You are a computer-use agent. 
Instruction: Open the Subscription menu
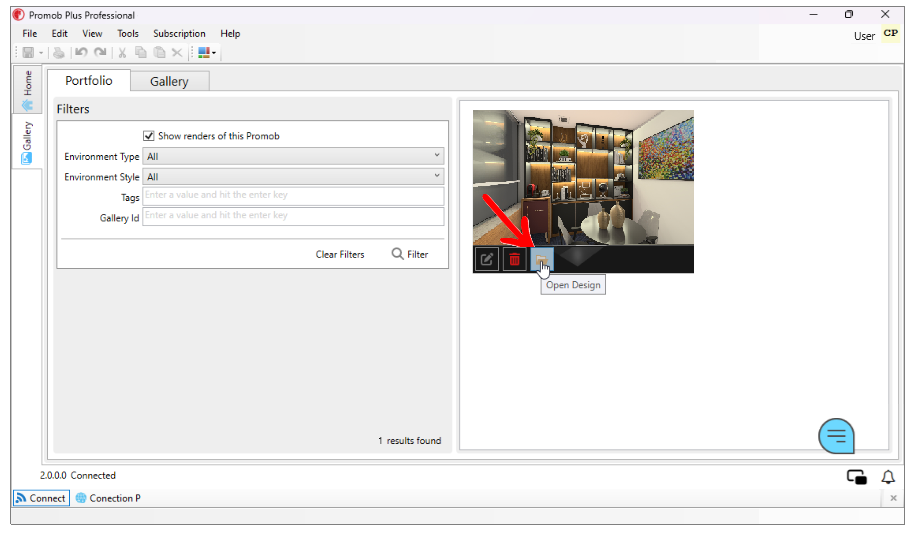click(x=179, y=33)
